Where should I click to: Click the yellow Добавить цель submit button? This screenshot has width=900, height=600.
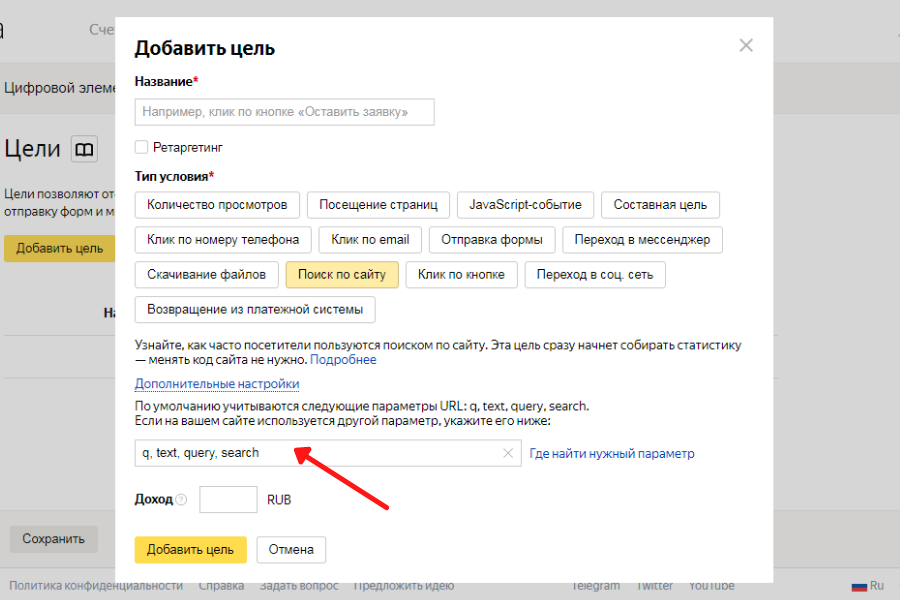(190, 549)
